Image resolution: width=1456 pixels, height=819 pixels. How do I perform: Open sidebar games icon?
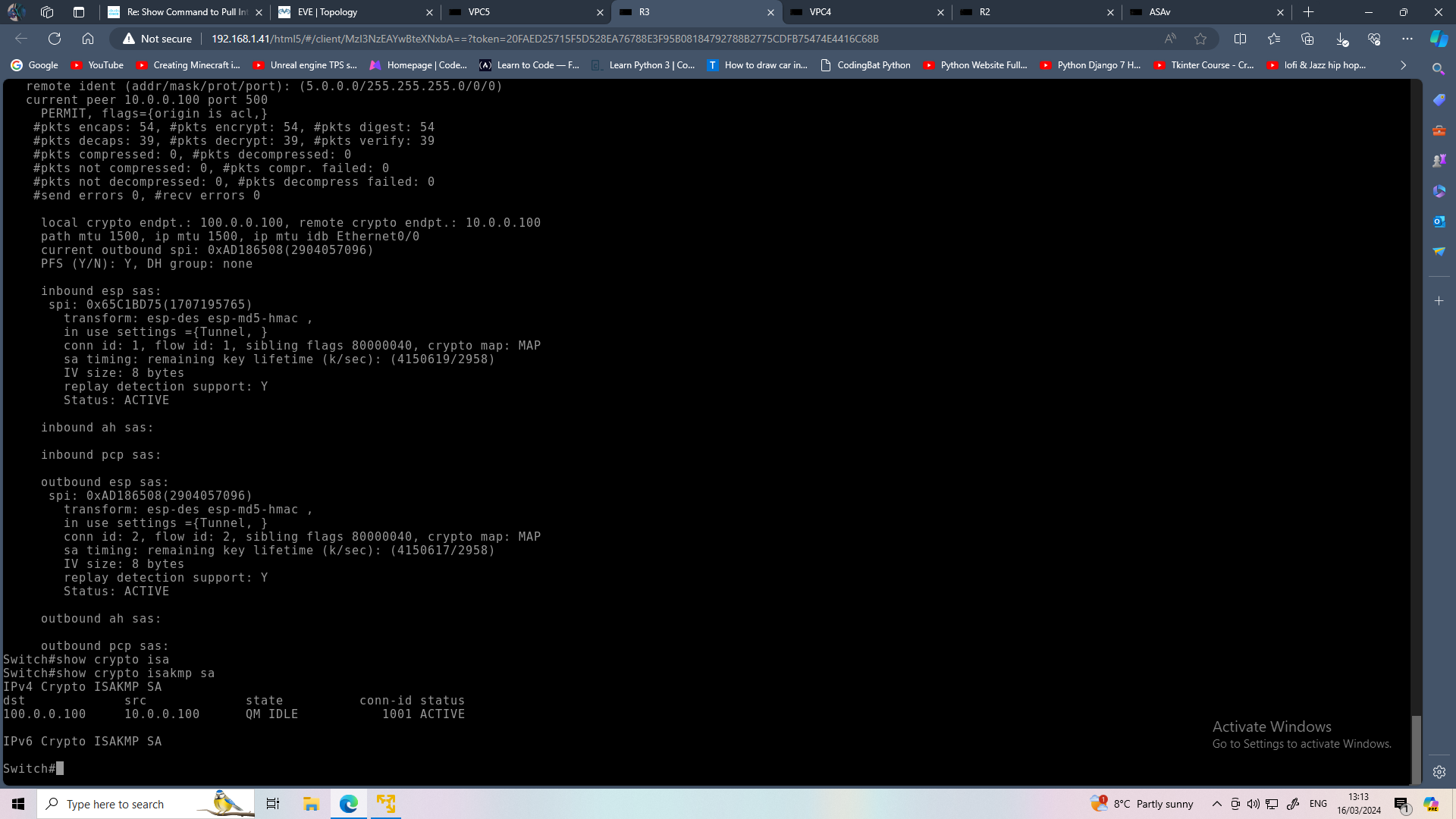pos(1439,161)
